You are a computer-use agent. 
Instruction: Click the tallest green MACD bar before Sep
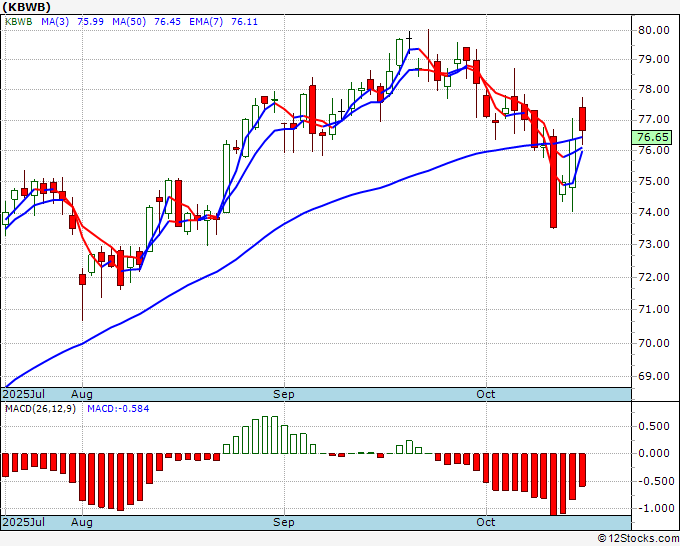coord(275,435)
